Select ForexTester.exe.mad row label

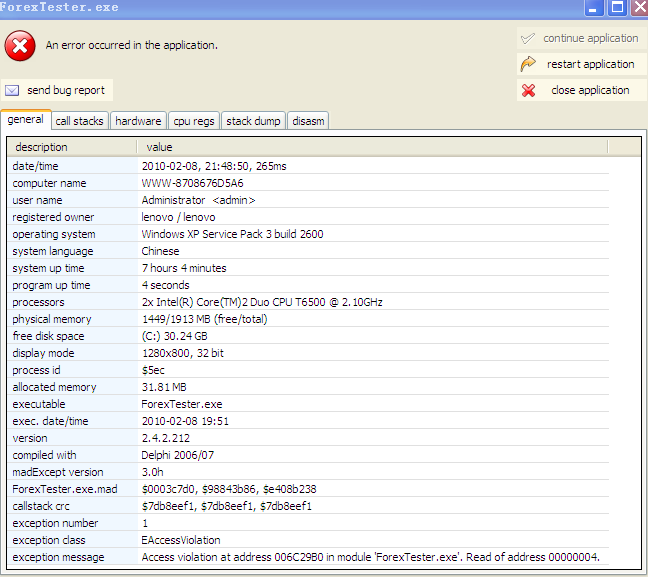(65, 489)
